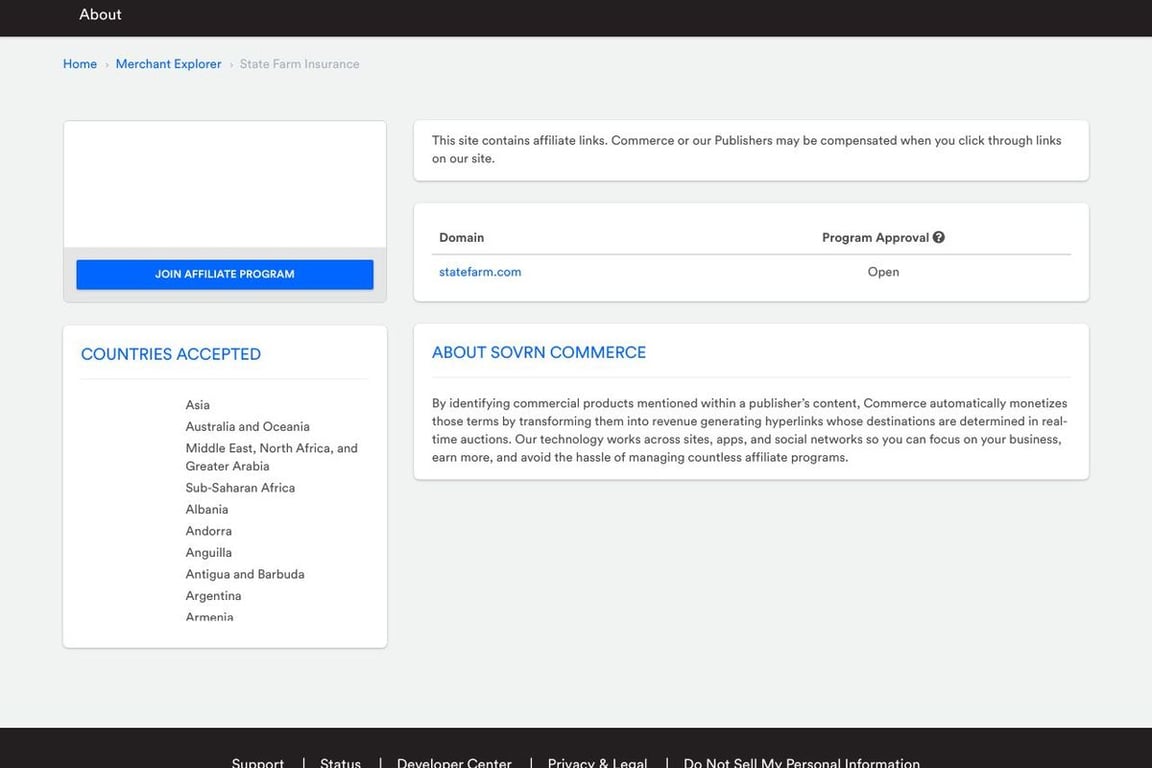Go to Home via breadcrumb
This screenshot has height=768, width=1152.
[80, 64]
